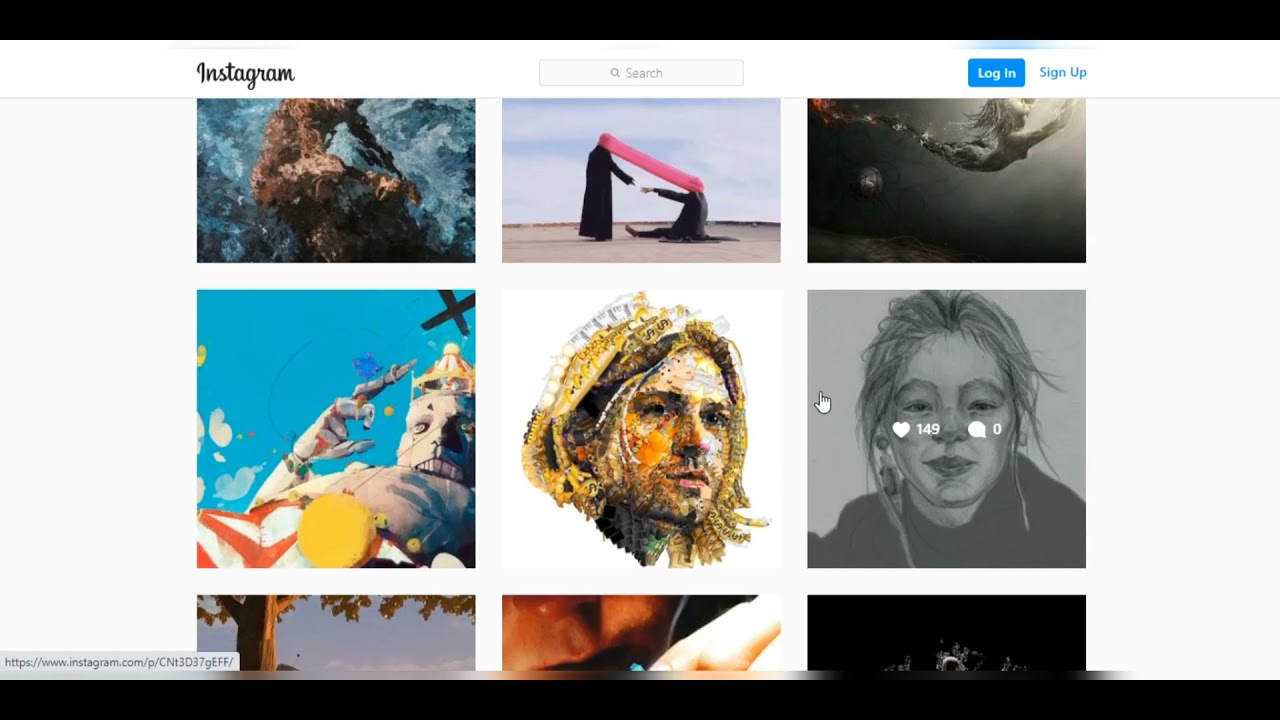The height and width of the screenshot is (720, 1280).
Task: Click the heart likes icon on sketch portrait
Action: (x=901, y=429)
